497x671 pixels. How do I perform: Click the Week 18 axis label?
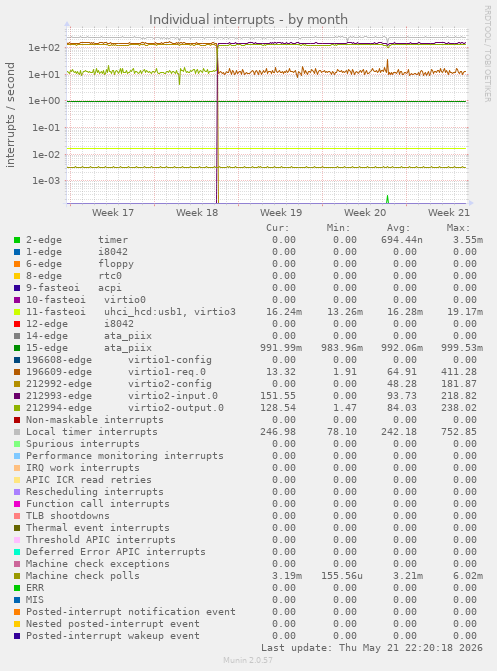[197, 213]
